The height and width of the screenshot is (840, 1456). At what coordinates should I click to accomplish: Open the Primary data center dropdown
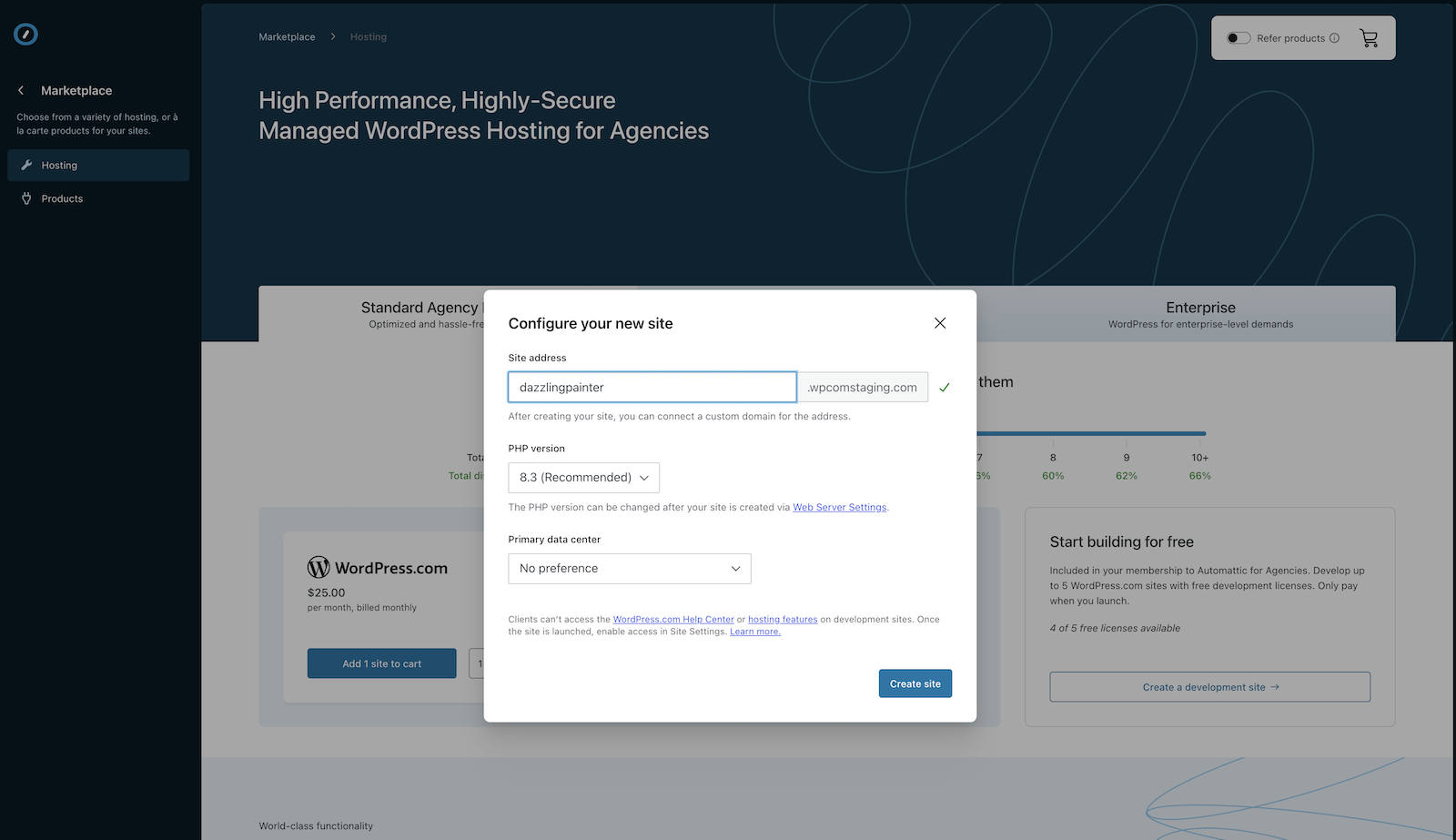tap(629, 568)
